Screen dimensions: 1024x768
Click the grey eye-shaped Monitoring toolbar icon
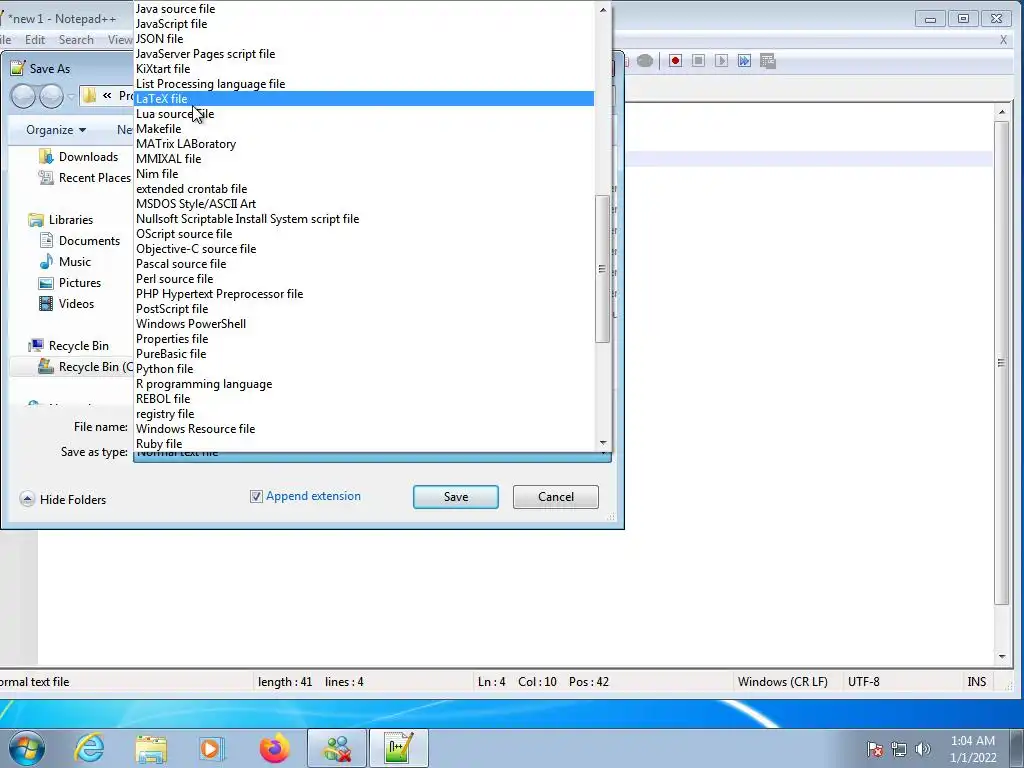(645, 61)
